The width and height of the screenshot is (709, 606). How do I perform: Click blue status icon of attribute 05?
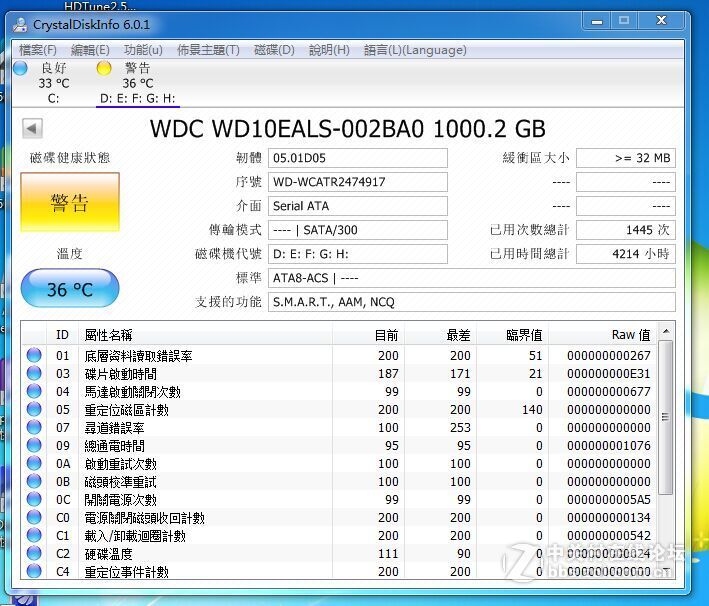[x=34, y=409]
